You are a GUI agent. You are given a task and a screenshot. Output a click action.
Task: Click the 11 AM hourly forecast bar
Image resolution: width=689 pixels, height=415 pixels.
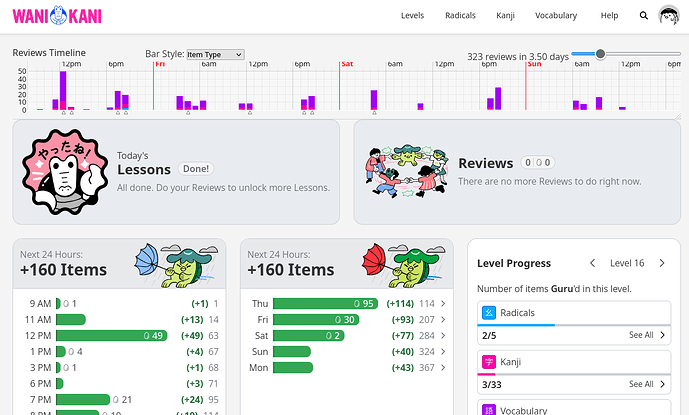[71, 320]
